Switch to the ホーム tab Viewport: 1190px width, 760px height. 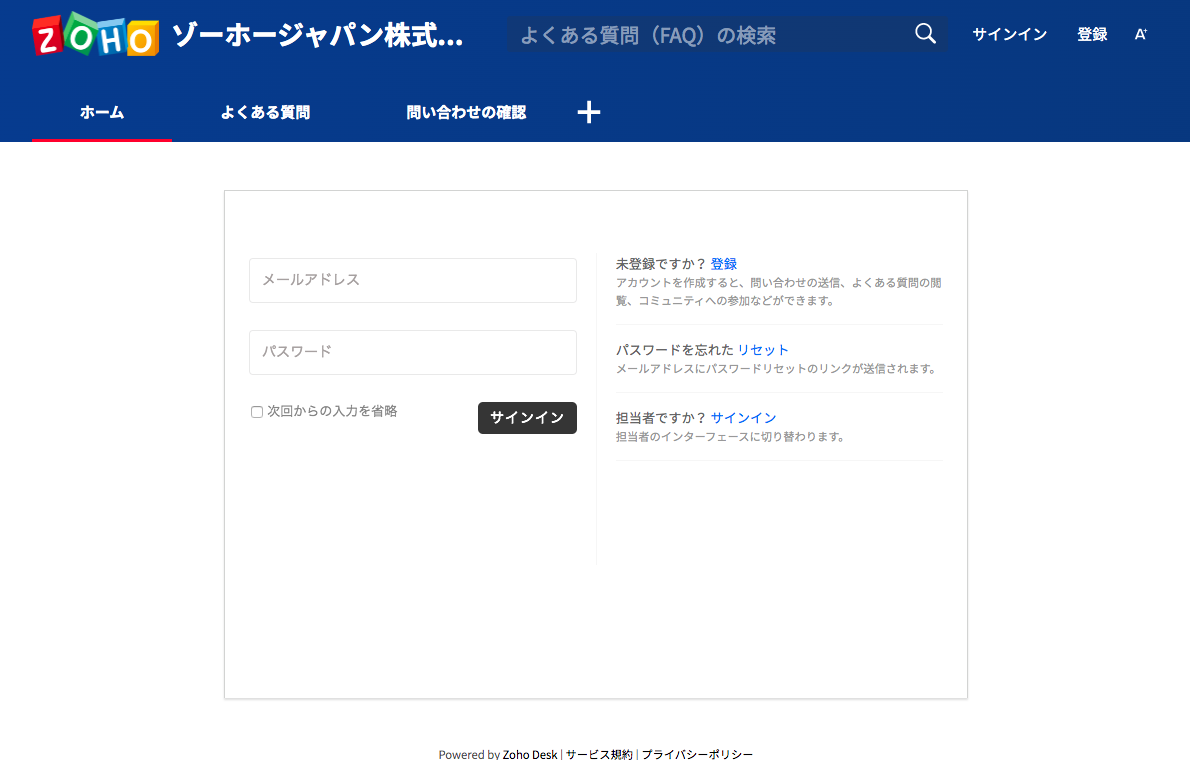pos(102,113)
